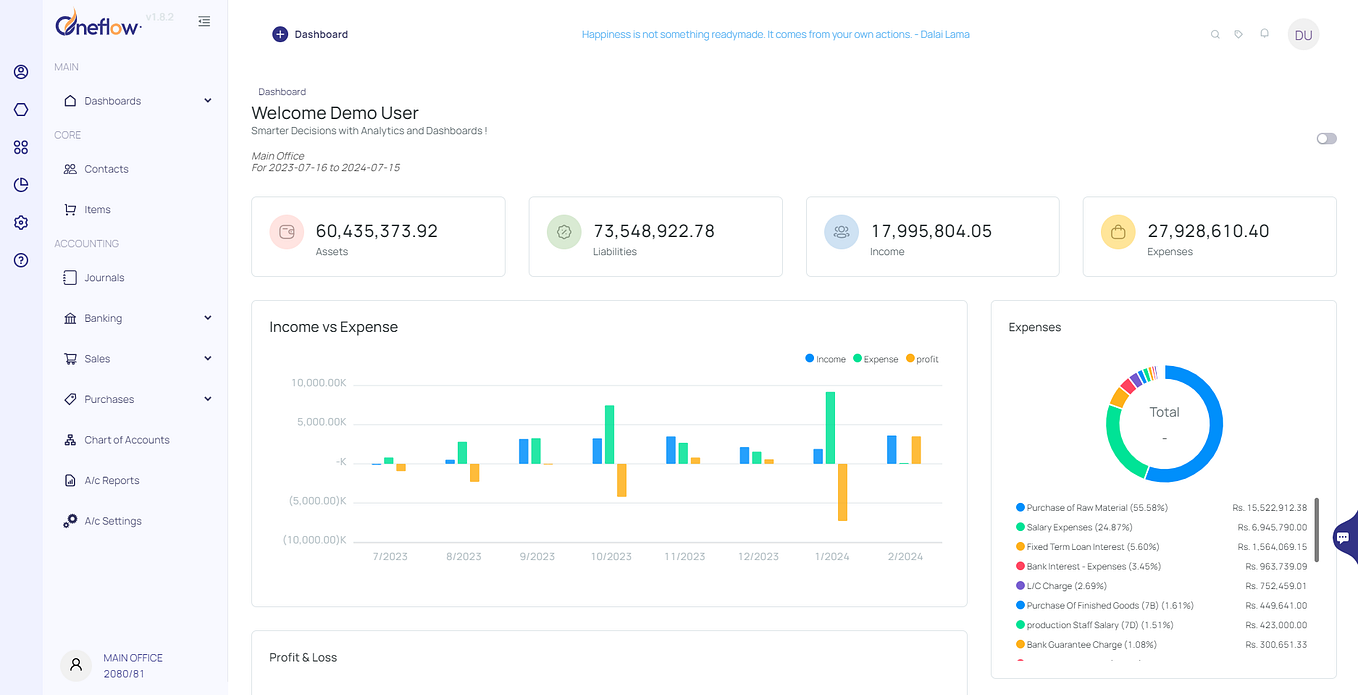The width and height of the screenshot is (1358, 695).
Task: Toggle the Income legend series
Action: (825, 359)
